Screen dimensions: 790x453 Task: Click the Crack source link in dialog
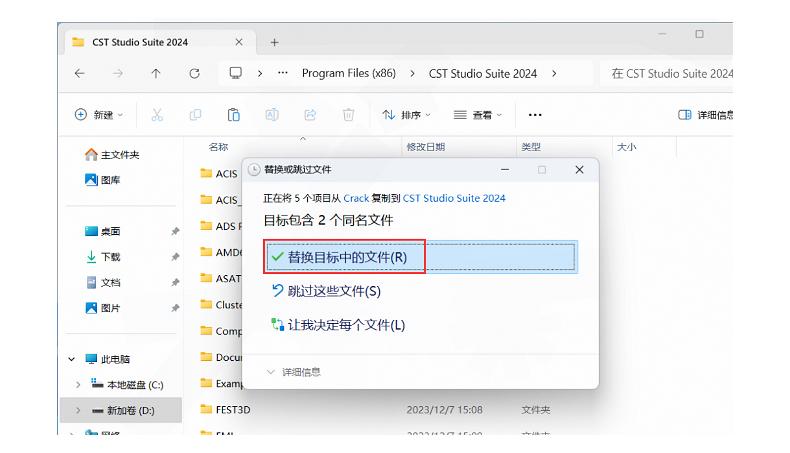point(356,198)
